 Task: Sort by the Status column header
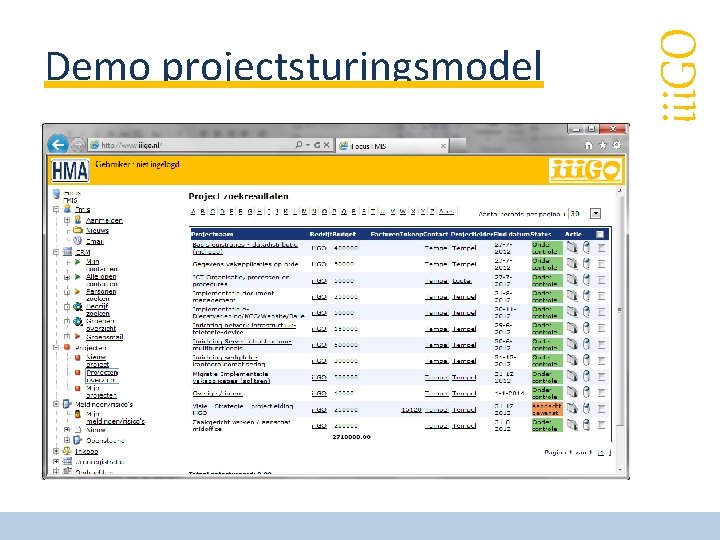[541, 234]
